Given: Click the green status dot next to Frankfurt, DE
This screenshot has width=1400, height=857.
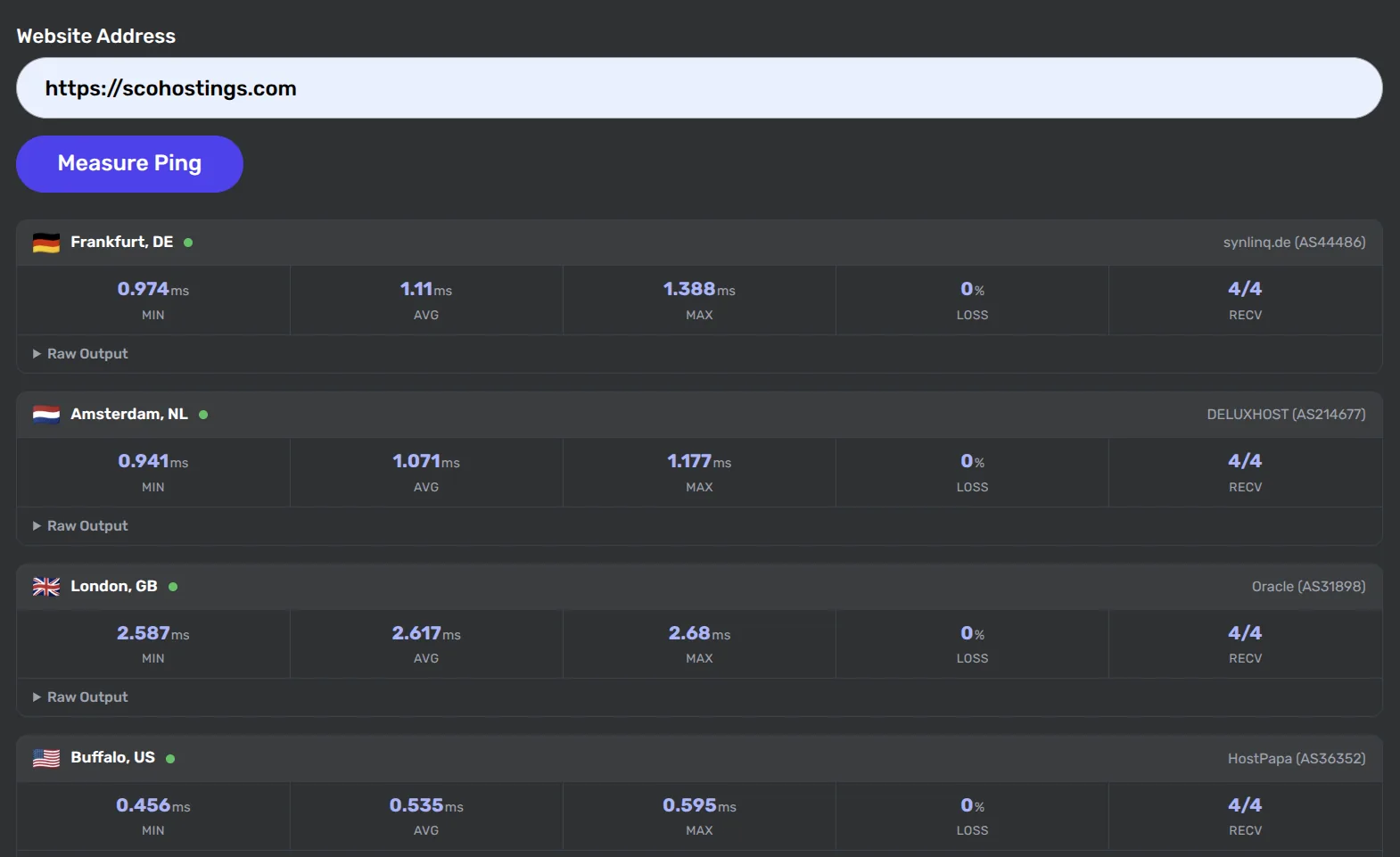Looking at the screenshot, I should pyautogui.click(x=188, y=243).
